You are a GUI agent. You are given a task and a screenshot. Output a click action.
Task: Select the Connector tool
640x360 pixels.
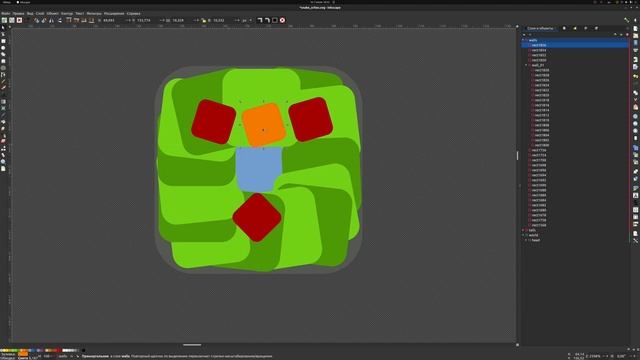[3, 148]
